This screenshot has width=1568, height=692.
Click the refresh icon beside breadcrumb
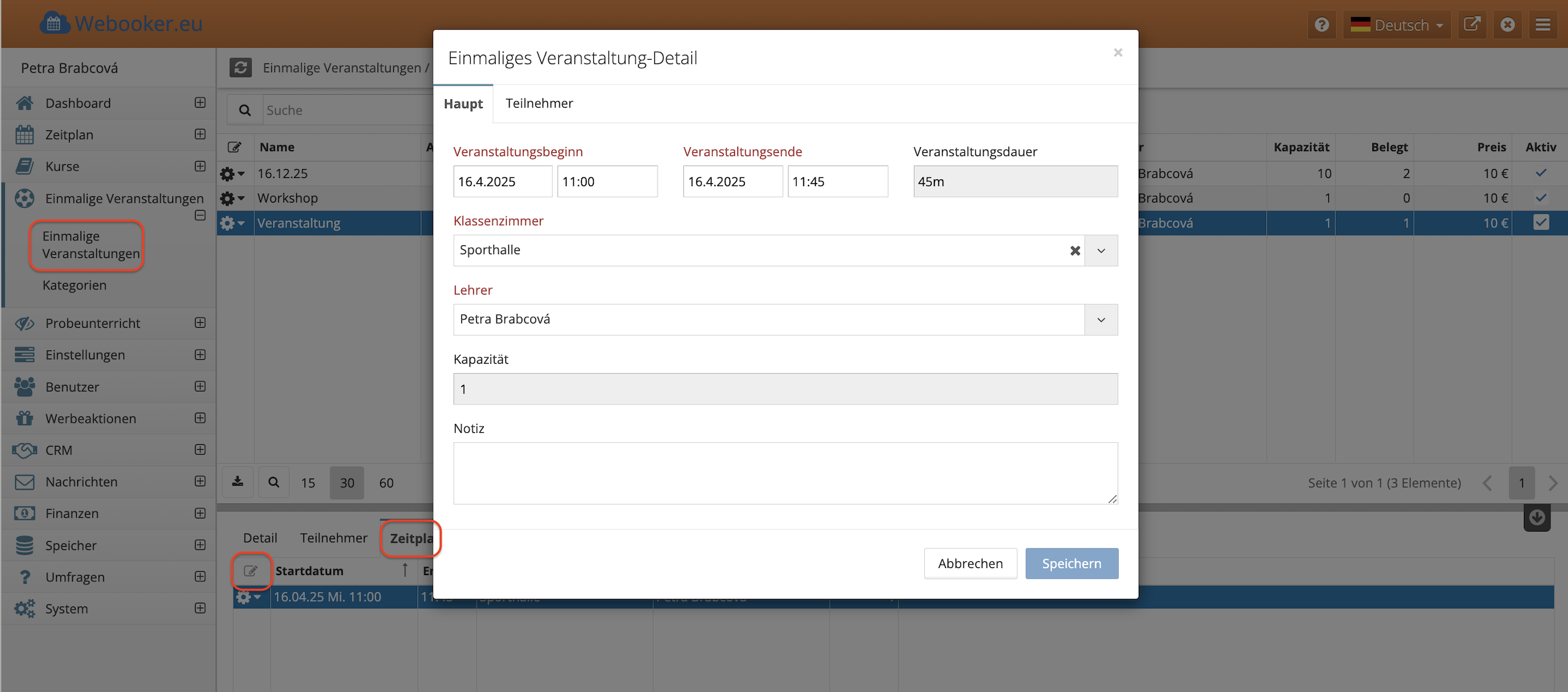(240, 67)
